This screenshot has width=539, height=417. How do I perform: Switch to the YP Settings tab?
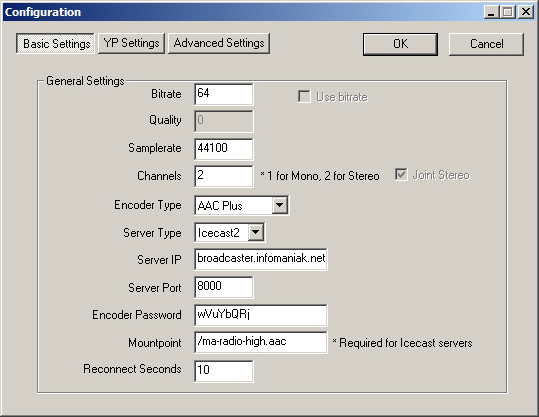pyautogui.click(x=131, y=43)
